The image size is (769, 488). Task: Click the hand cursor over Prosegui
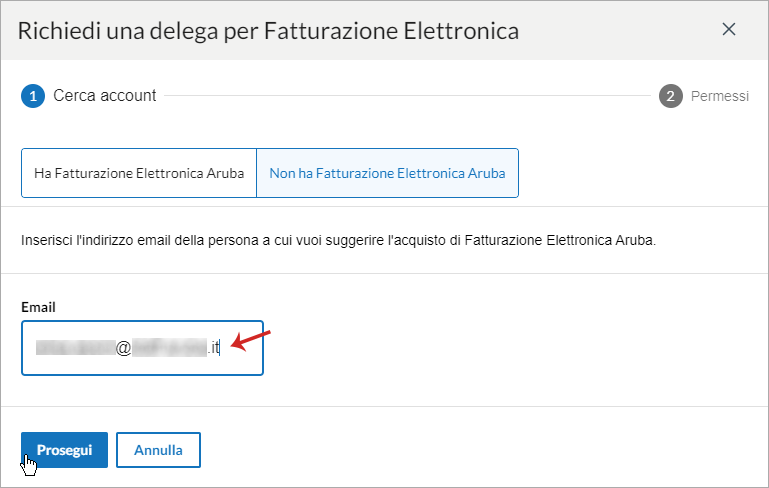click(x=29, y=464)
